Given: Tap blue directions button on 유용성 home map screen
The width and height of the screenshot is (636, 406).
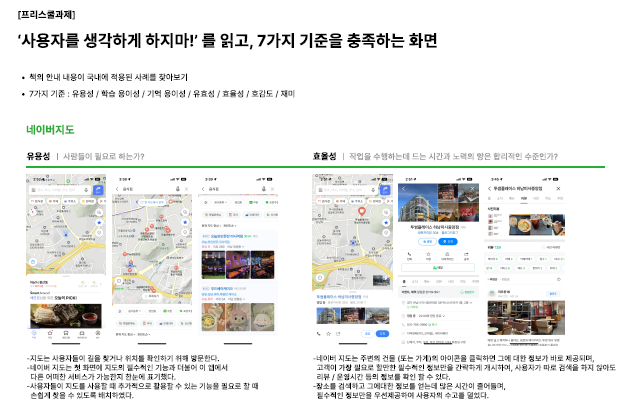Looking at the screenshot, I should click(99, 190).
